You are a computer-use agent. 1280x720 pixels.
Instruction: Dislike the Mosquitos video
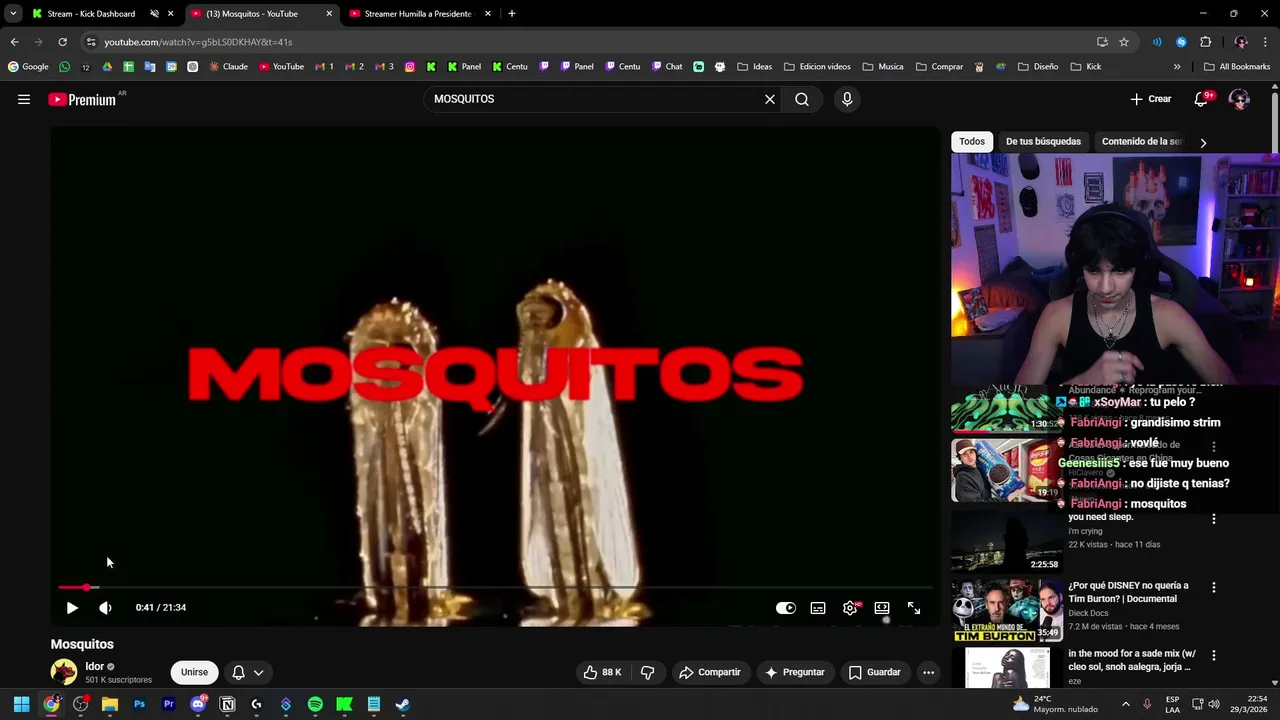click(647, 672)
